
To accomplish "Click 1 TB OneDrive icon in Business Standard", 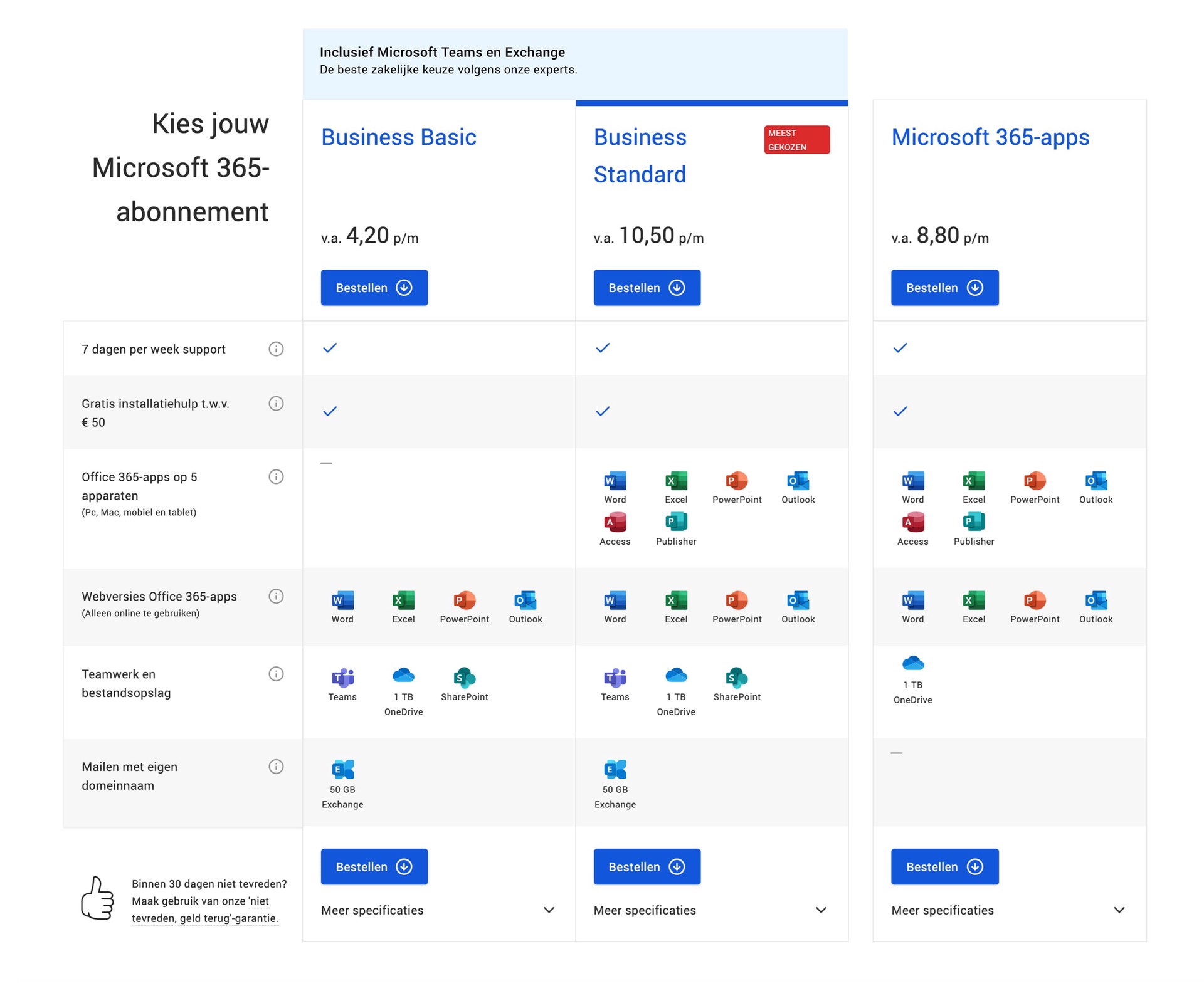I will point(676,676).
